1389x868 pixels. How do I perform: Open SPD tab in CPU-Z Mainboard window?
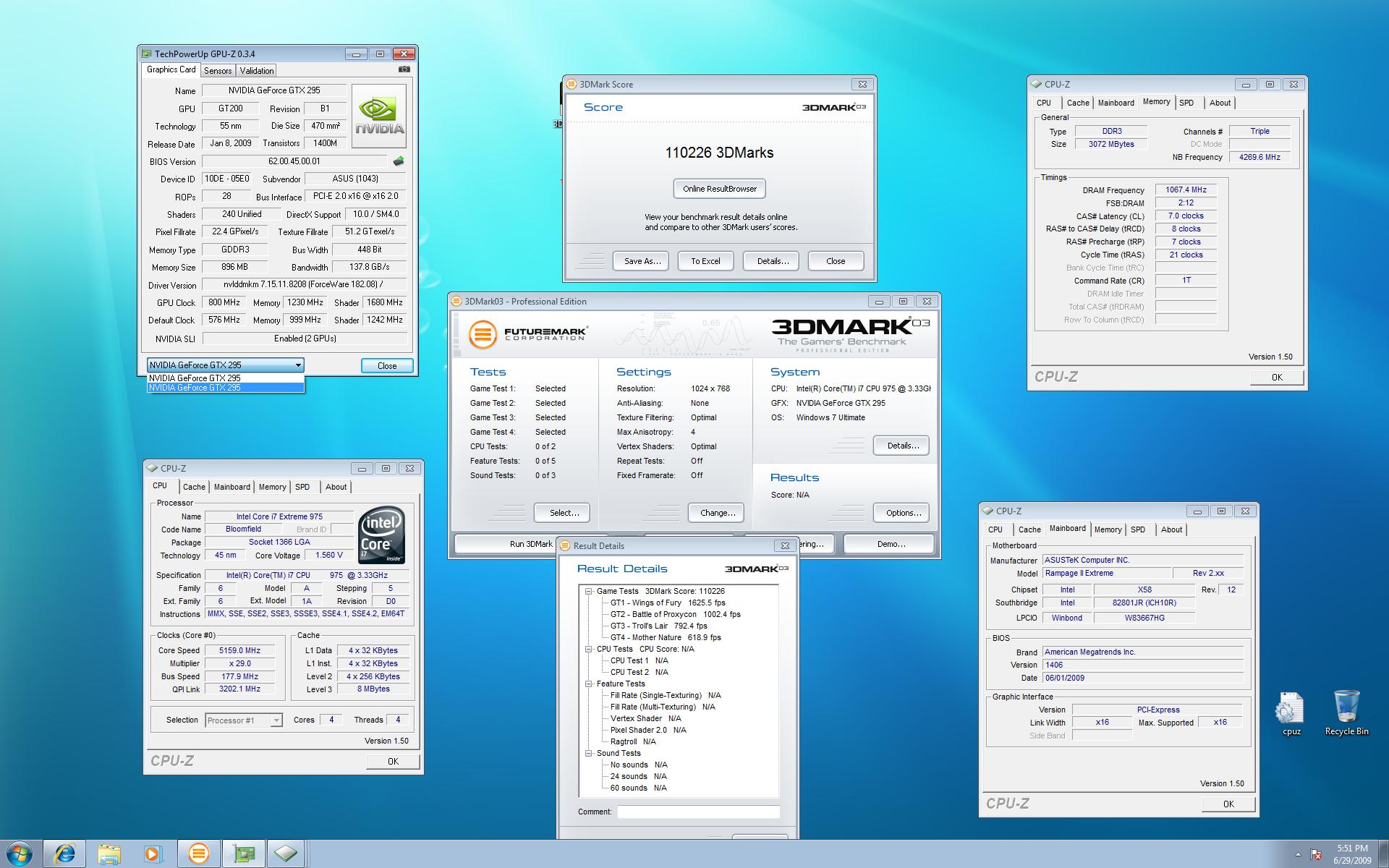[1138, 529]
